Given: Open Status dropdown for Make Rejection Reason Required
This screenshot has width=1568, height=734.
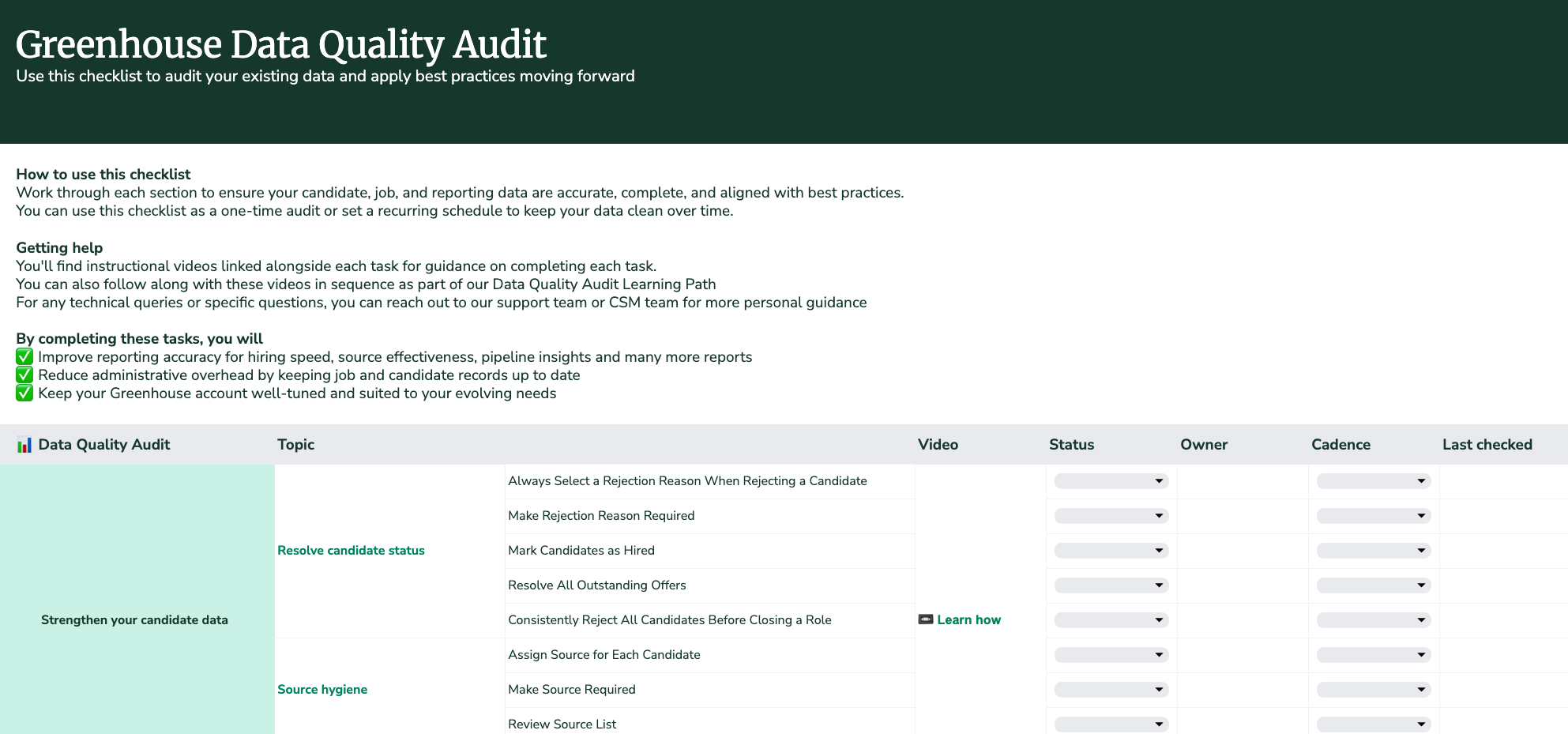Looking at the screenshot, I should pyautogui.click(x=1111, y=516).
